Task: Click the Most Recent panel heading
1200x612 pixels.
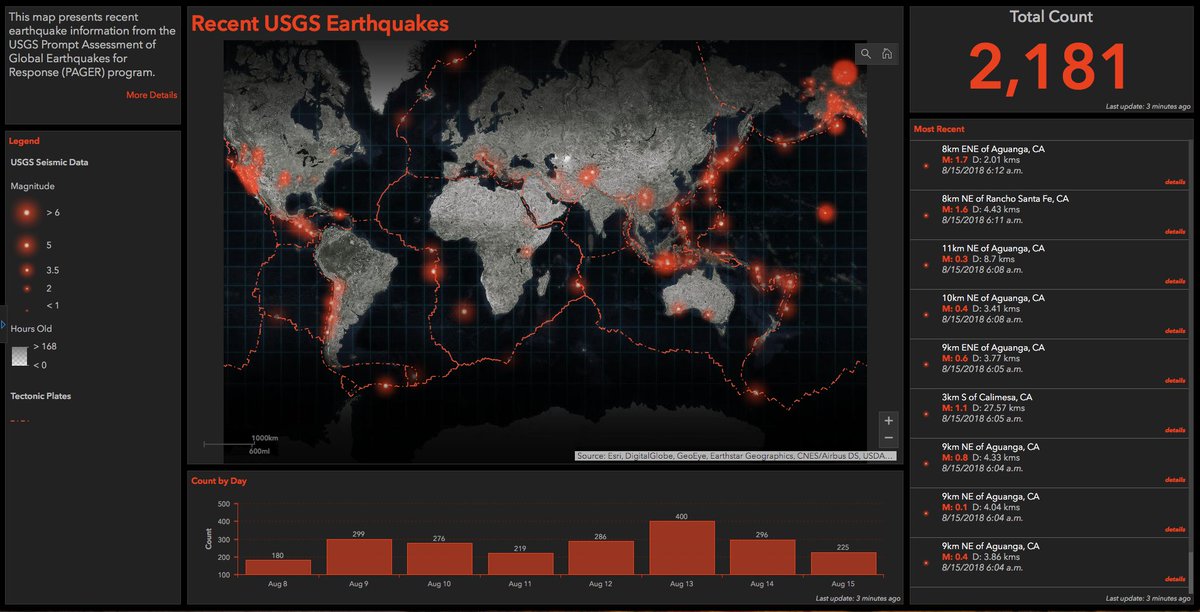Action: point(939,129)
